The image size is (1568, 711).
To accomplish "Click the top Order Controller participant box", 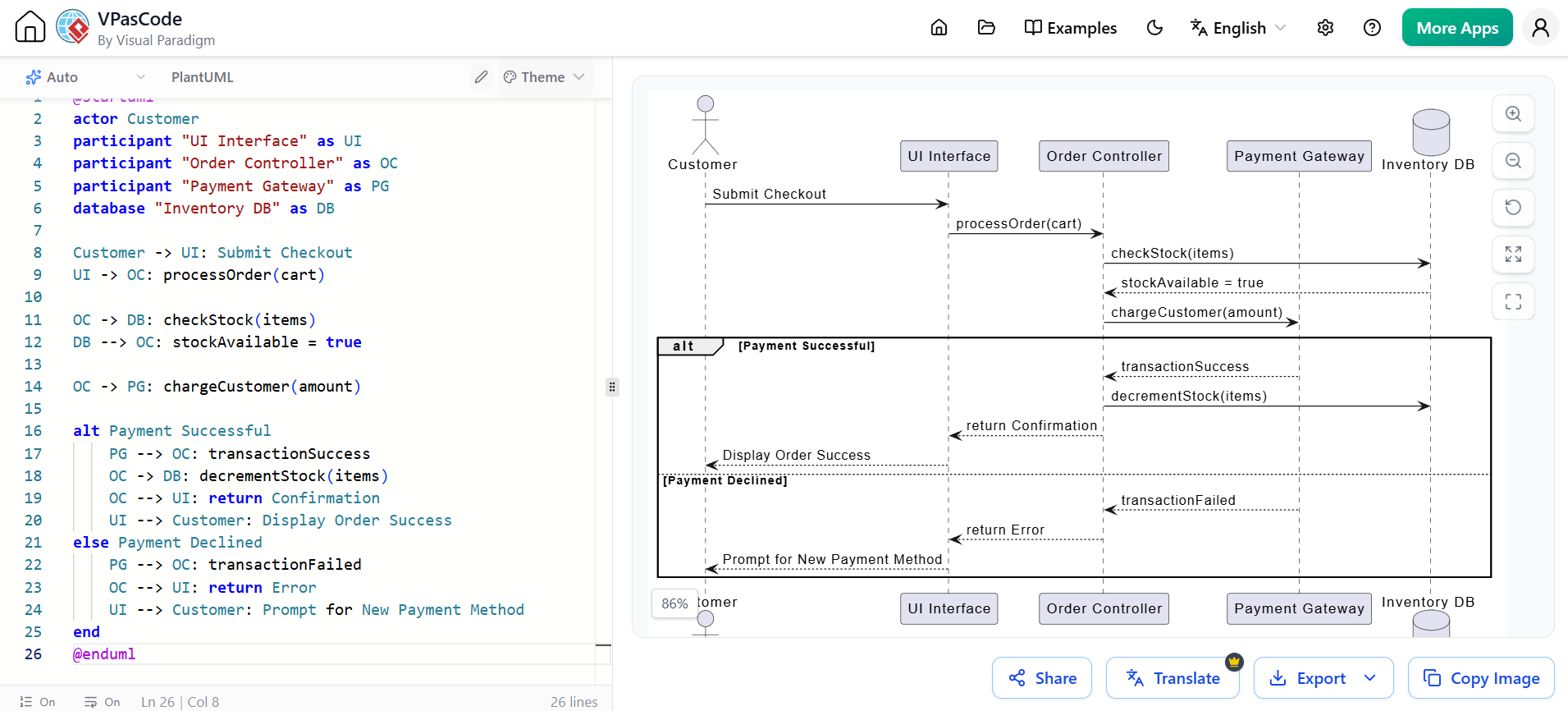I will click(1104, 156).
